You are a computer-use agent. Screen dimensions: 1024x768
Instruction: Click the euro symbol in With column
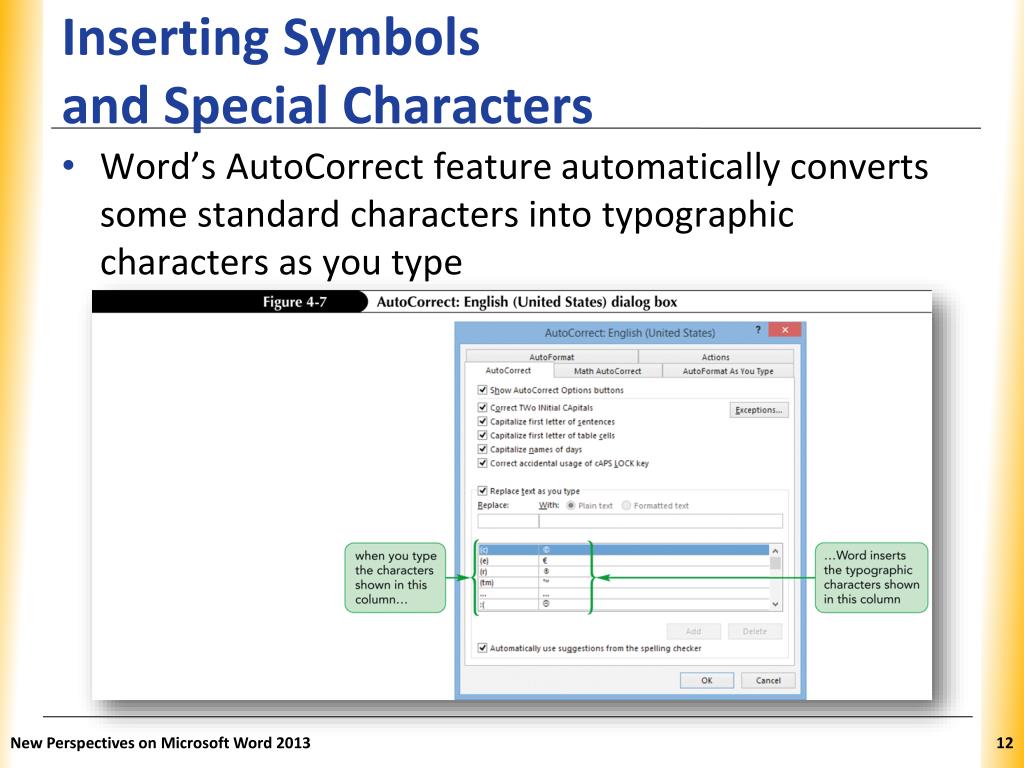pos(545,560)
